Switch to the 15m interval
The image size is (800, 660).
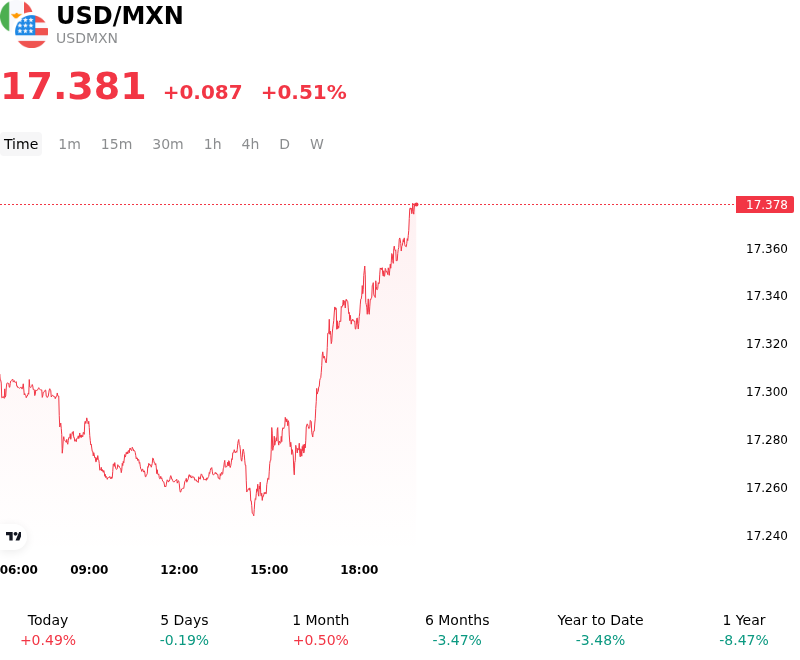[116, 144]
